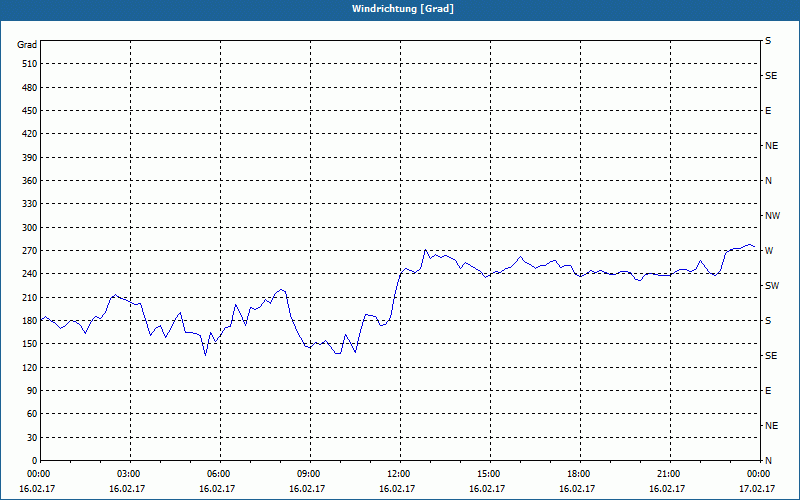Select the 300 degree axis label

point(30,228)
